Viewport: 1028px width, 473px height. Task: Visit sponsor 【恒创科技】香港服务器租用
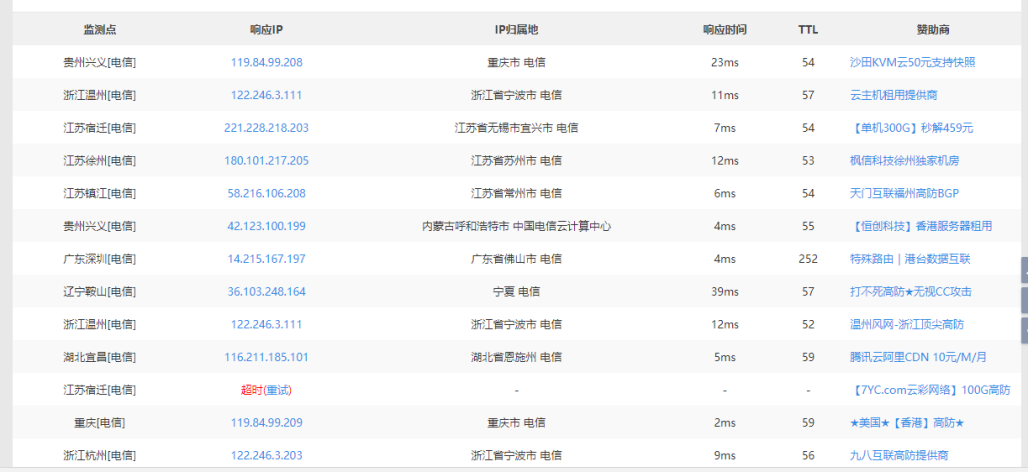point(921,226)
